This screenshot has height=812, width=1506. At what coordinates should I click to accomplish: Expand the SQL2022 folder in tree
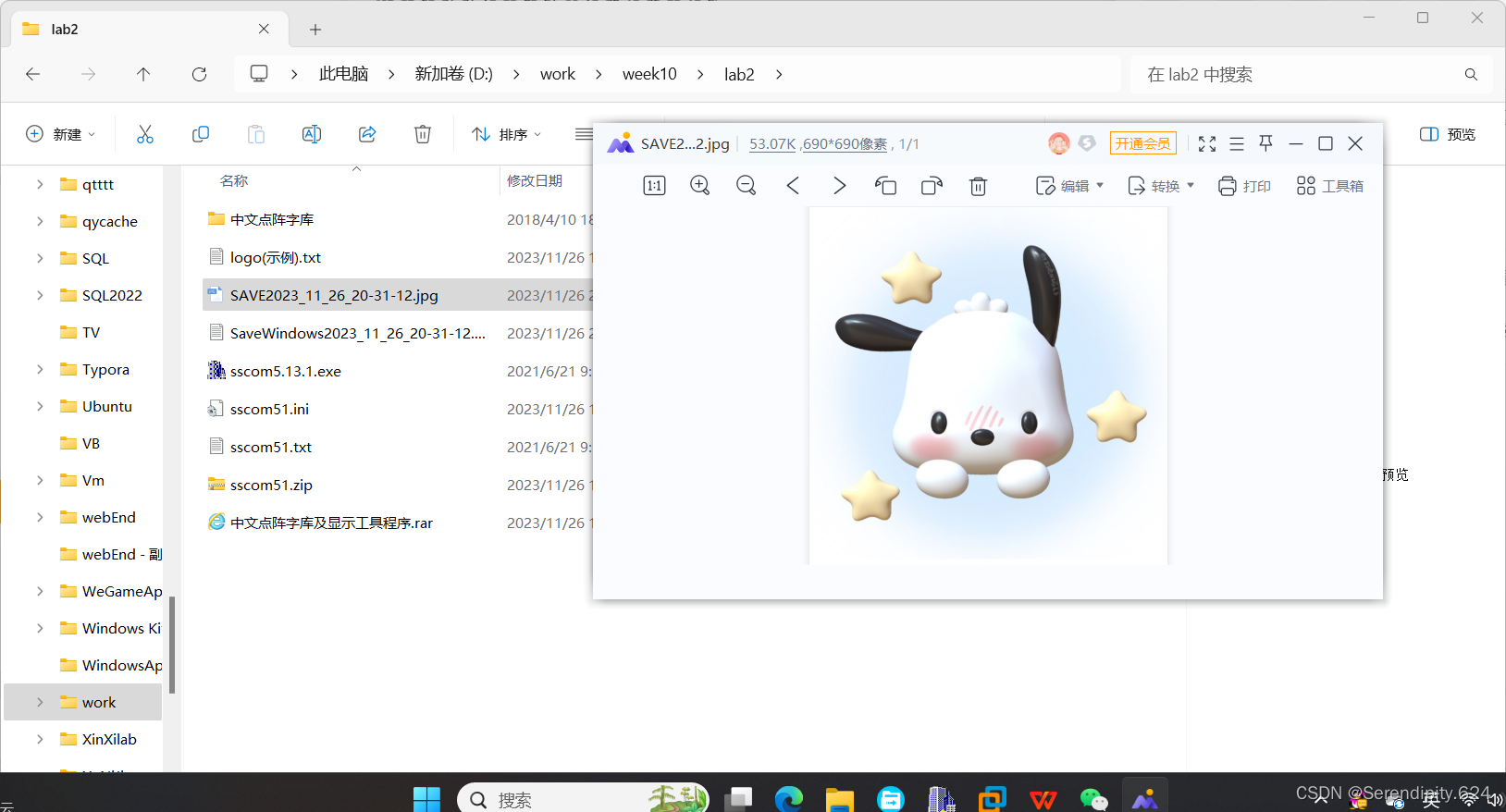40,295
